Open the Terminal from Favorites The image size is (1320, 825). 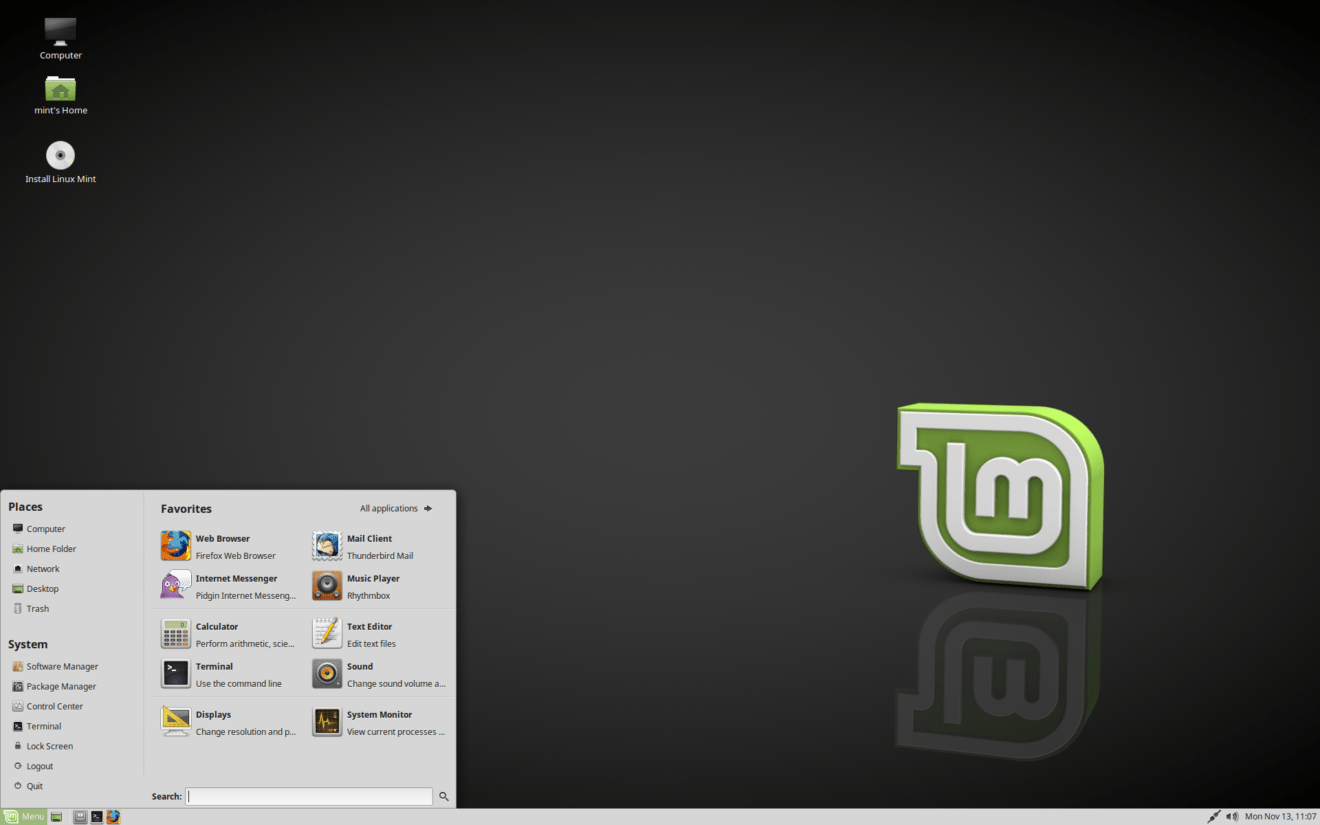[214, 673]
